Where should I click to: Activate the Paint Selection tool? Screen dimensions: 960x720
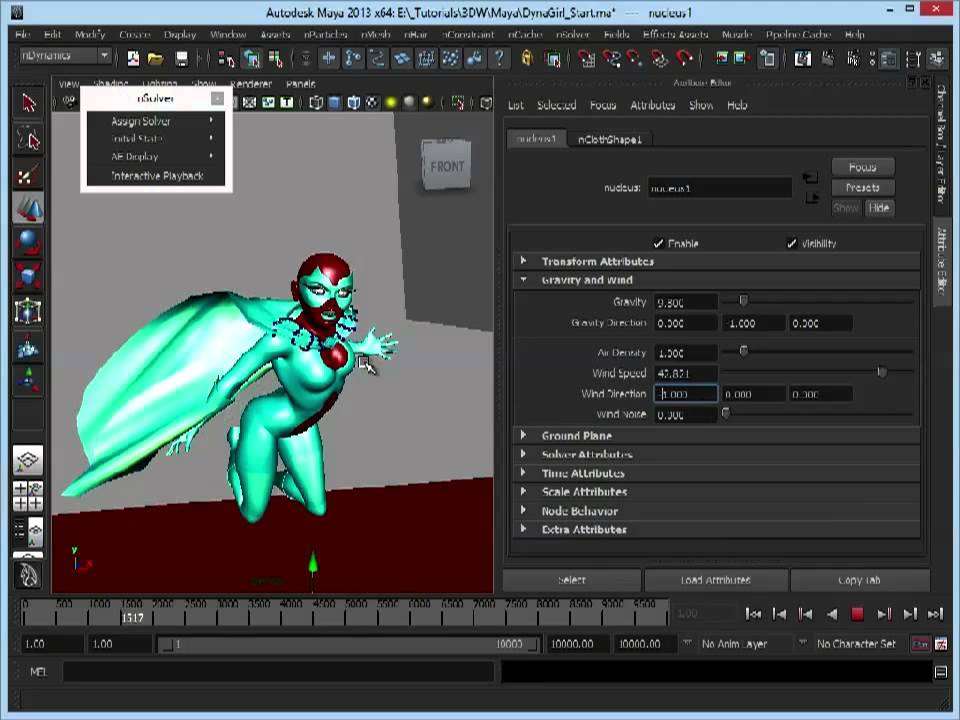pyautogui.click(x=28, y=176)
